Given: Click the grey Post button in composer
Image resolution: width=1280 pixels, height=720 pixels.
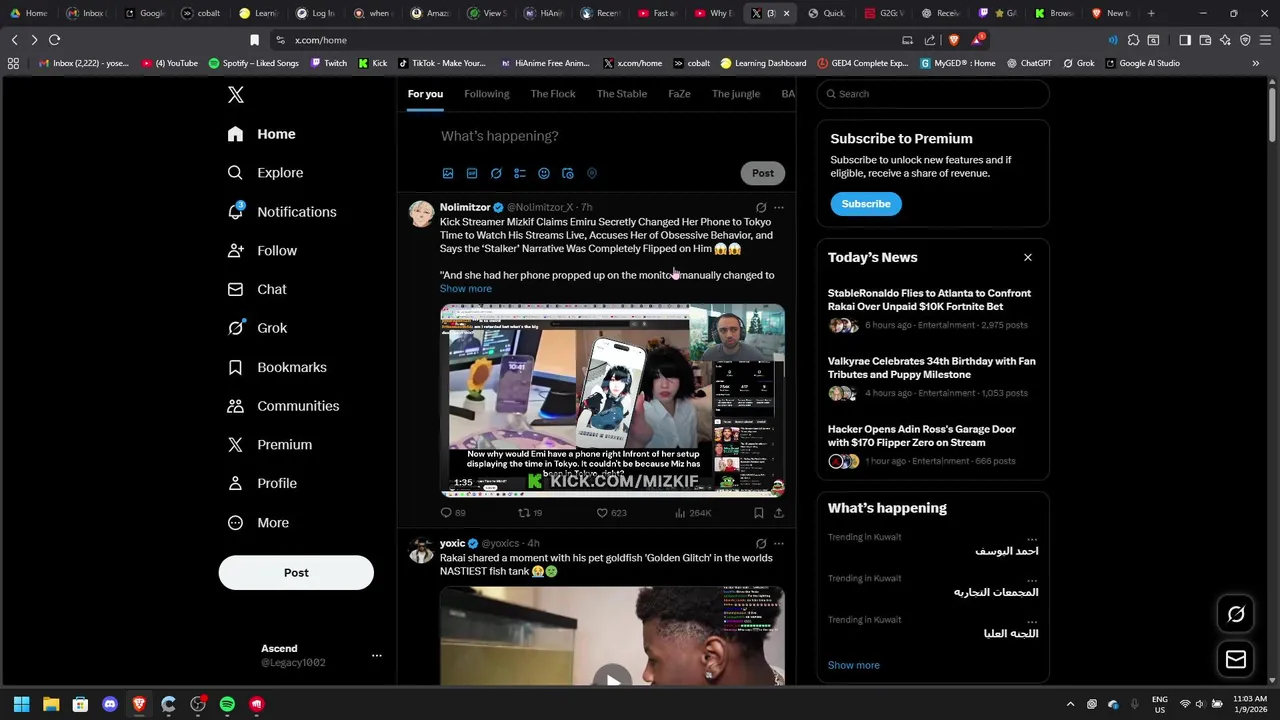Looking at the screenshot, I should [763, 173].
